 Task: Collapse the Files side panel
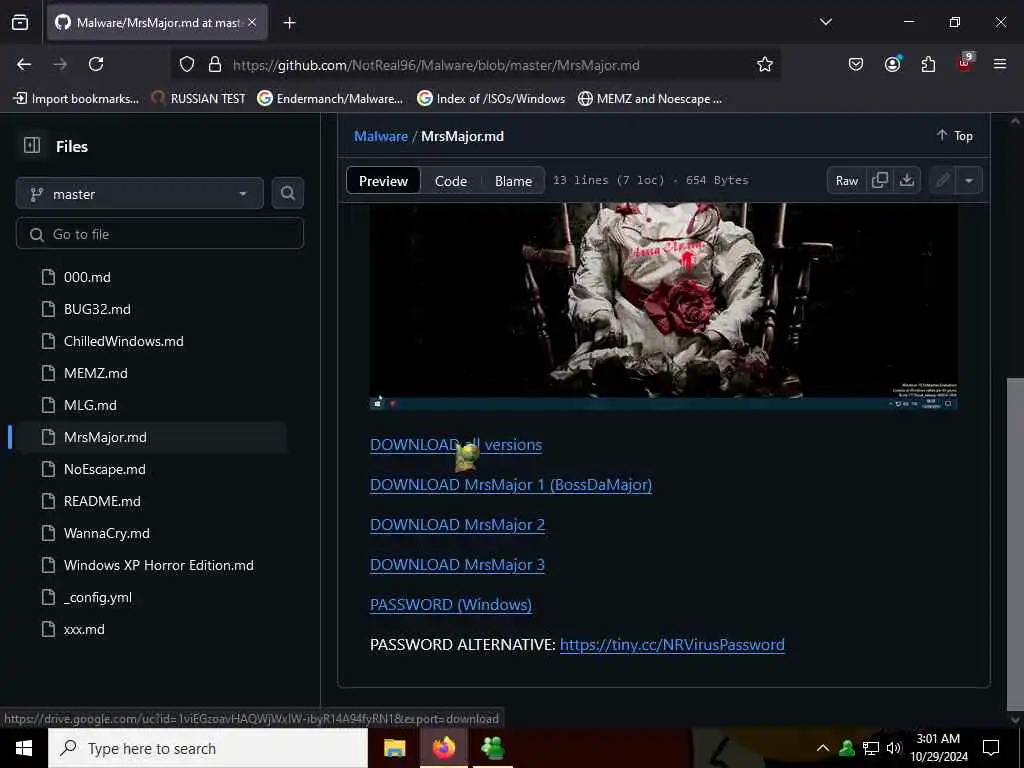coord(32,146)
